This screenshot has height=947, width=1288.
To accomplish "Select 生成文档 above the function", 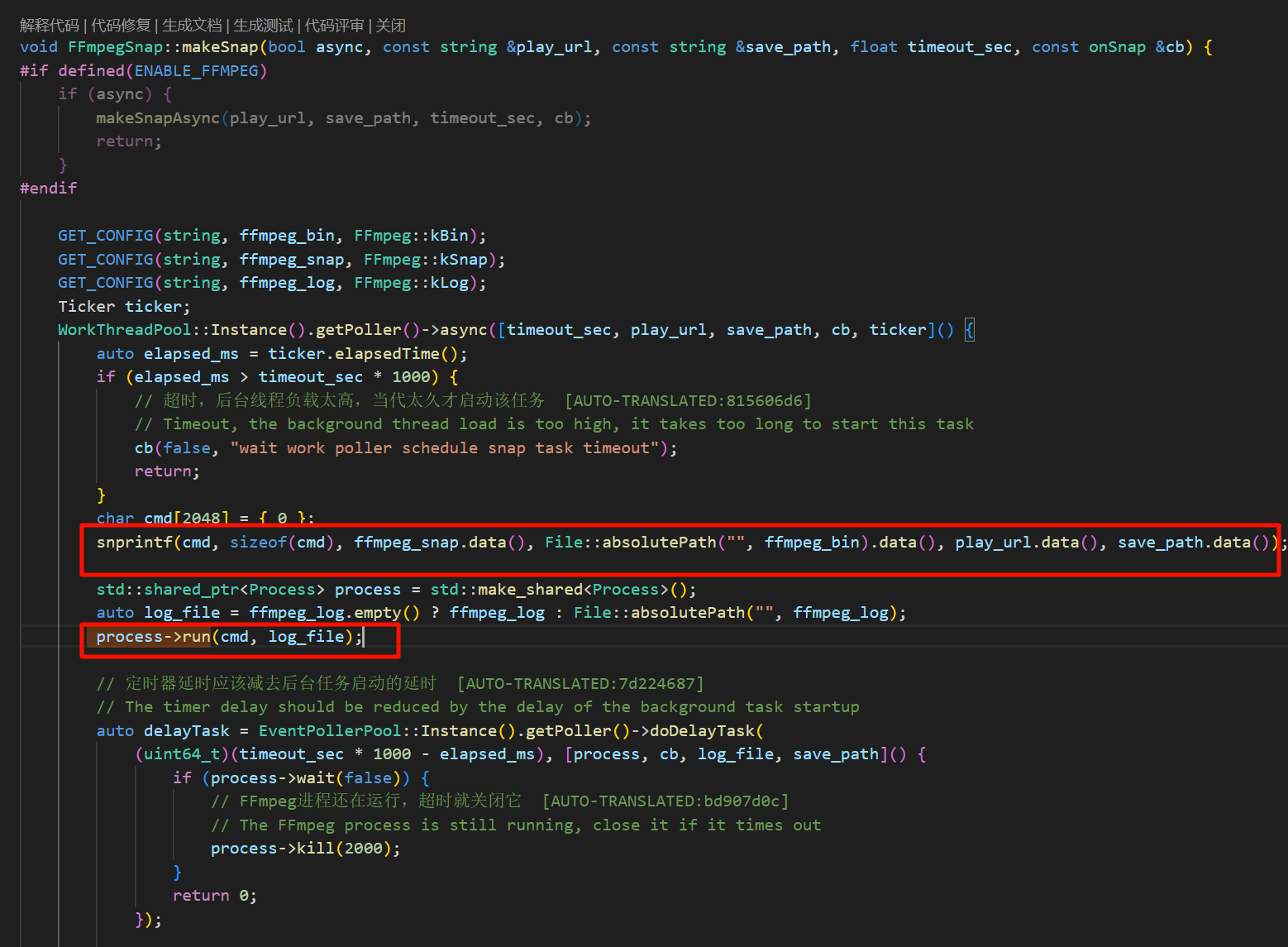I will [192, 26].
